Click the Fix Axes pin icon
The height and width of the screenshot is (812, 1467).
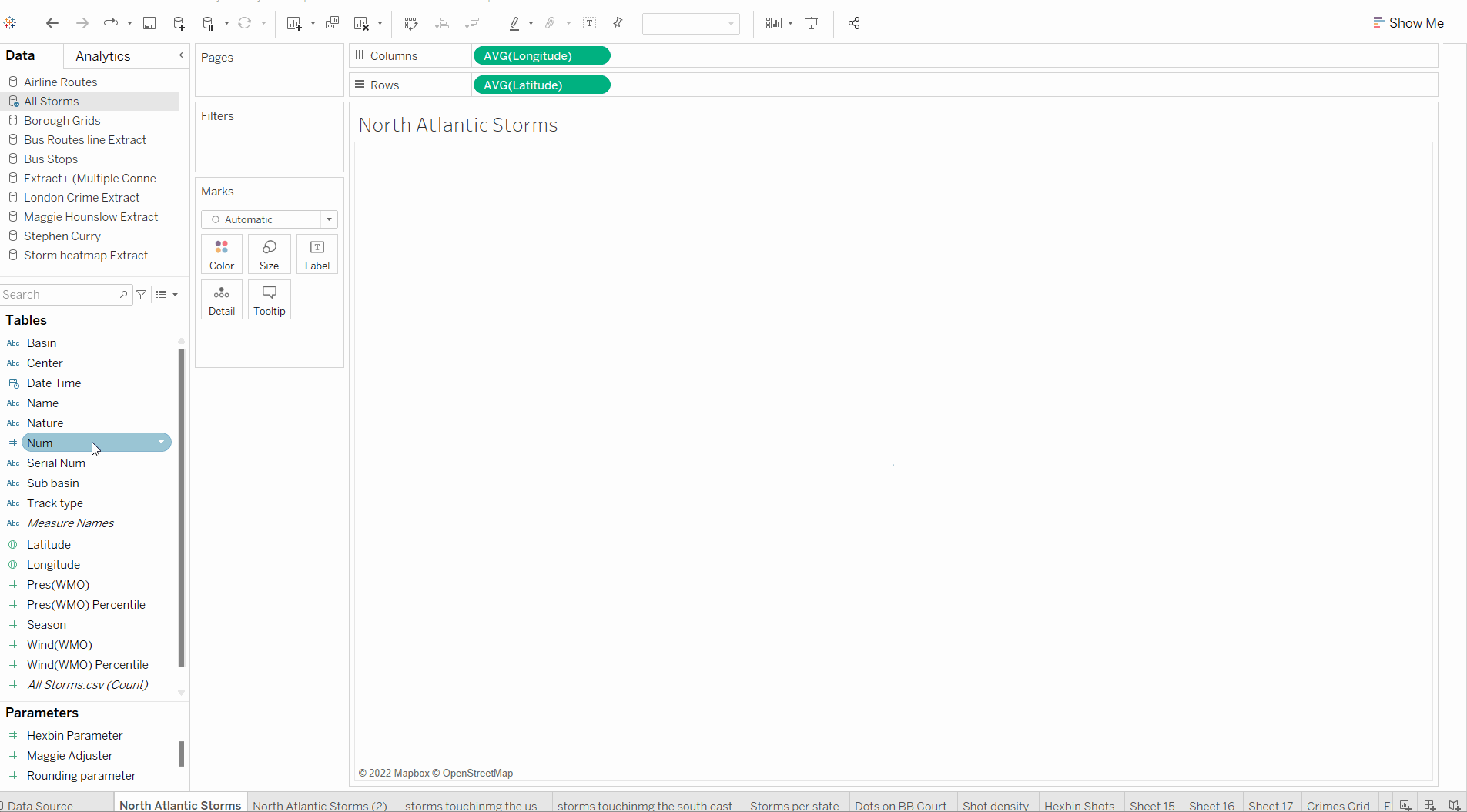point(618,23)
